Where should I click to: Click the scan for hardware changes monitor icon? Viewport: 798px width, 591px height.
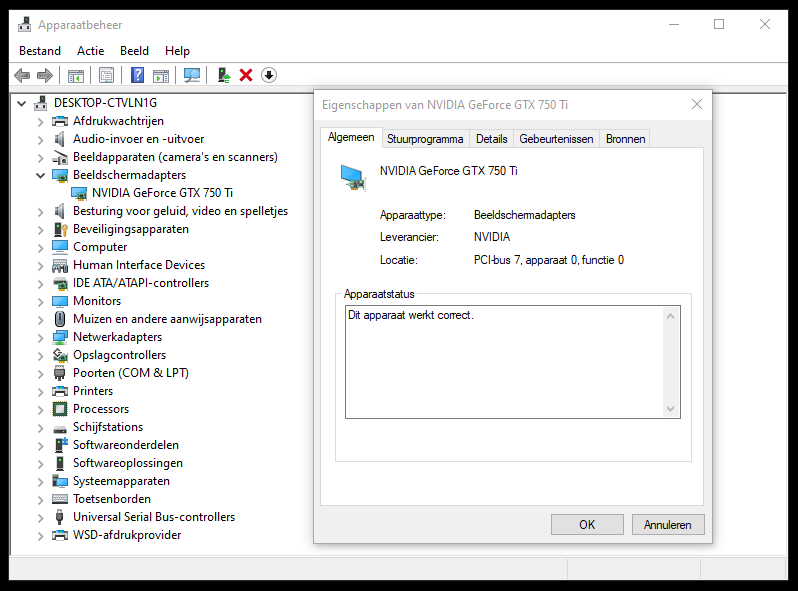tap(192, 75)
